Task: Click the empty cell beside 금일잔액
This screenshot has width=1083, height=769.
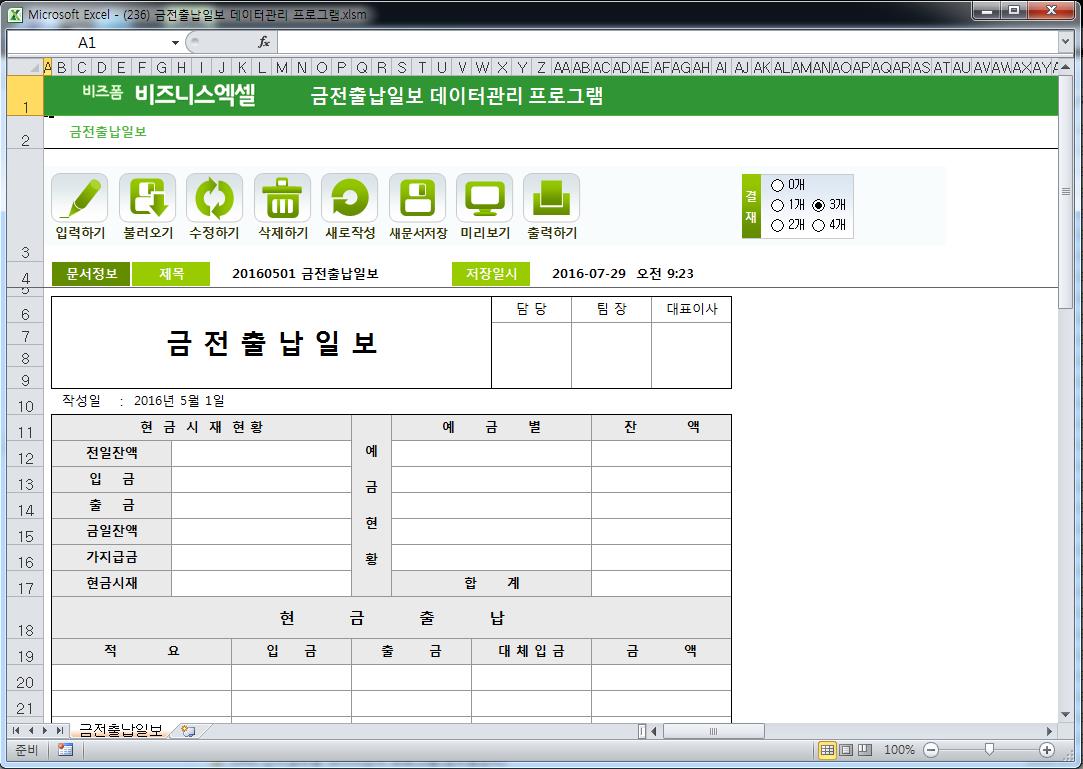Action: [x=261, y=531]
